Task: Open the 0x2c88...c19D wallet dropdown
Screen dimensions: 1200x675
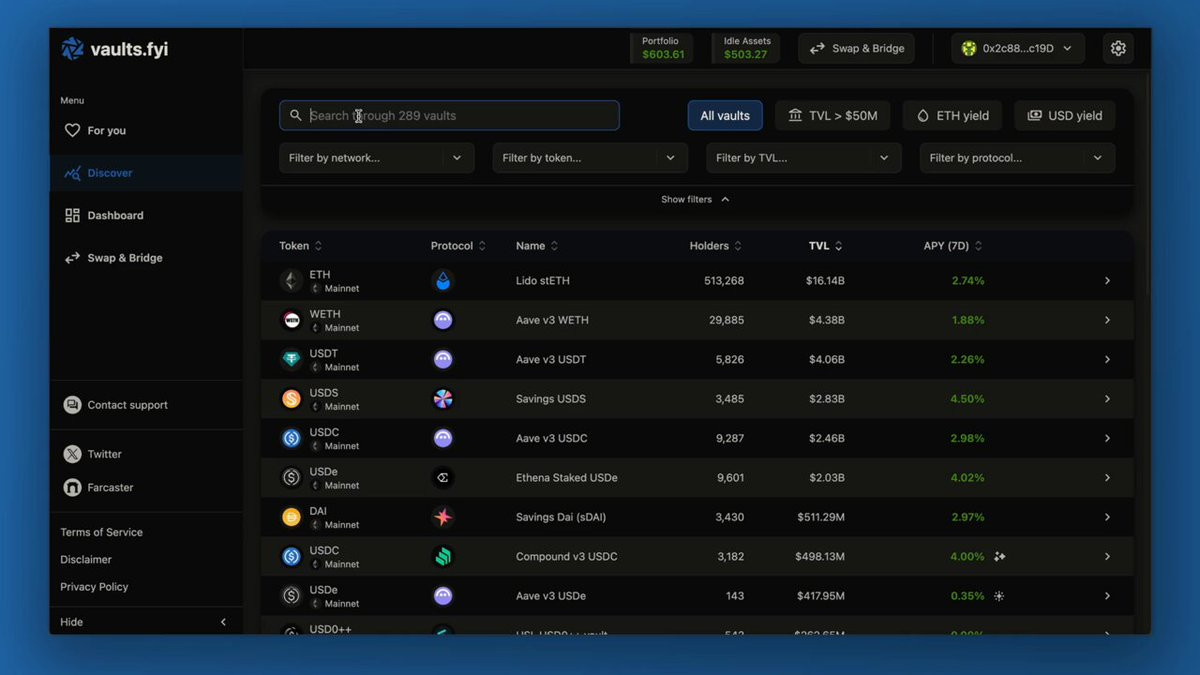Action: tap(1018, 48)
